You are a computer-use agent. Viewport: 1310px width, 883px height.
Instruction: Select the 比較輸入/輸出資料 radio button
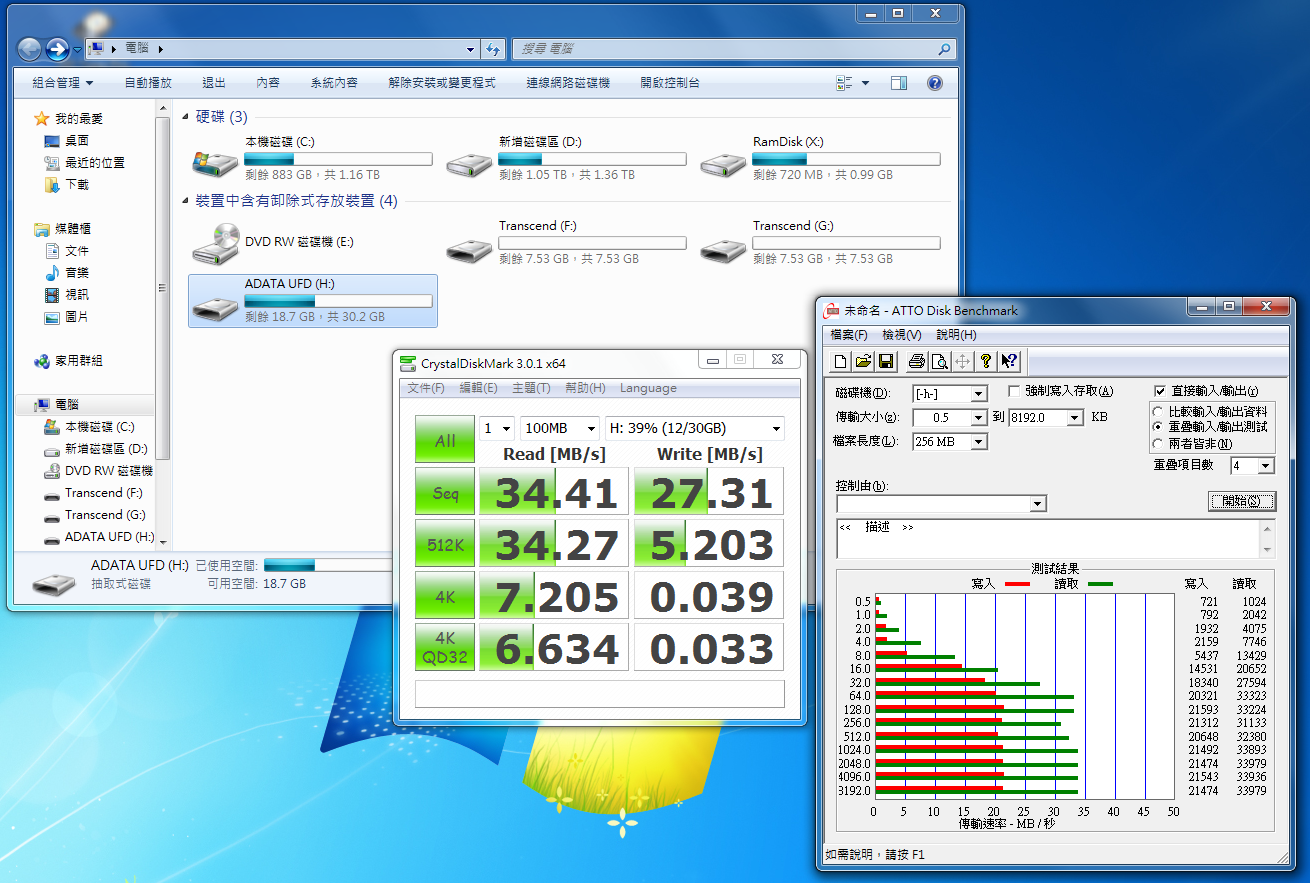point(1159,411)
